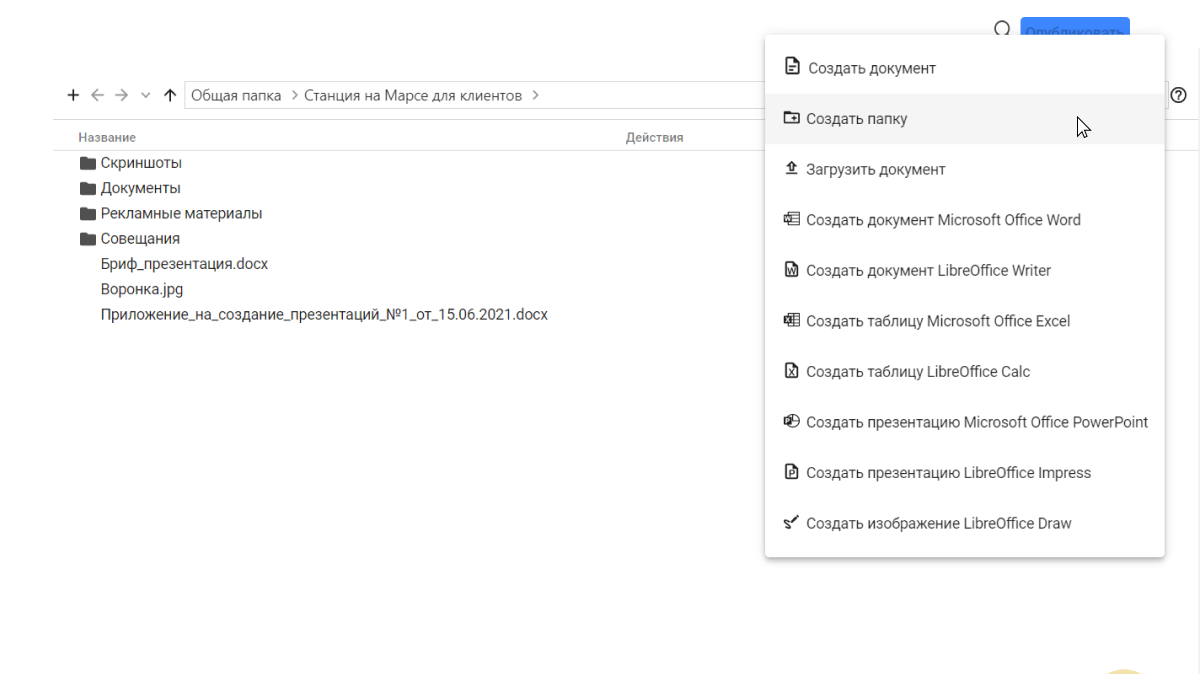This screenshot has width=1200, height=674.
Task: Click the LibreOffice Calc icon in the menu
Action: 791,371
